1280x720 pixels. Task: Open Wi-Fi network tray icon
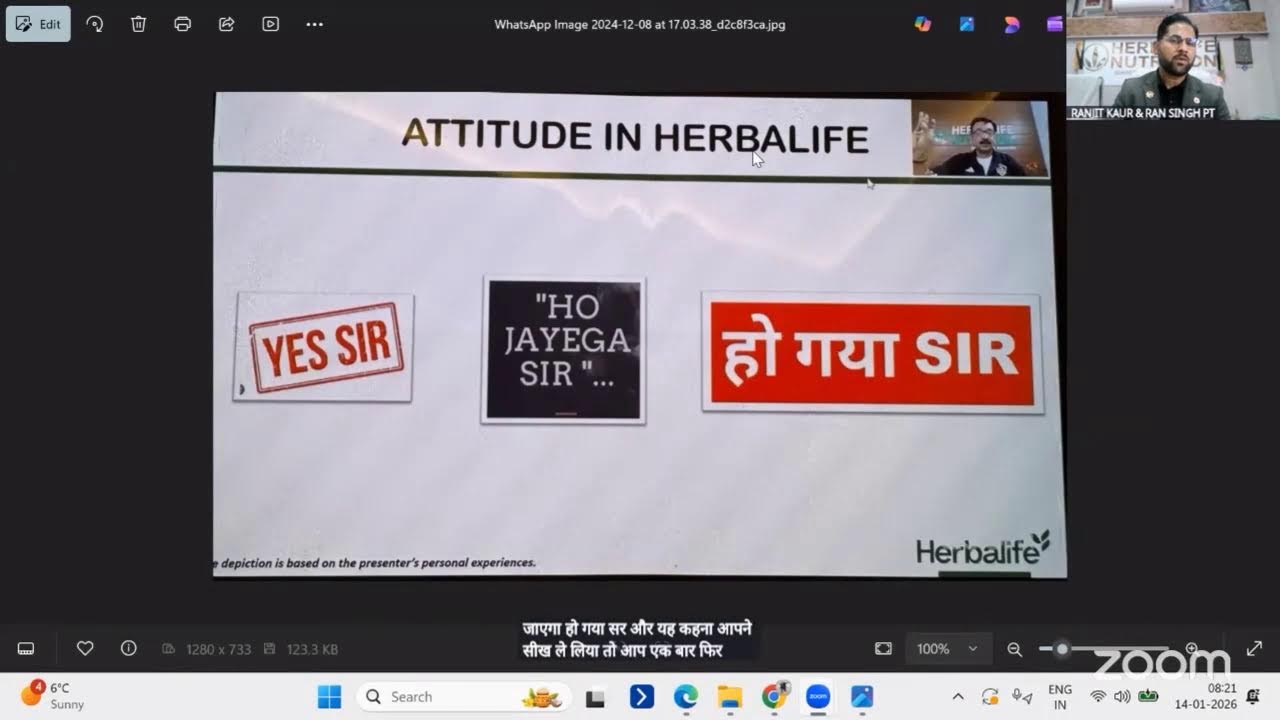(x=1098, y=697)
